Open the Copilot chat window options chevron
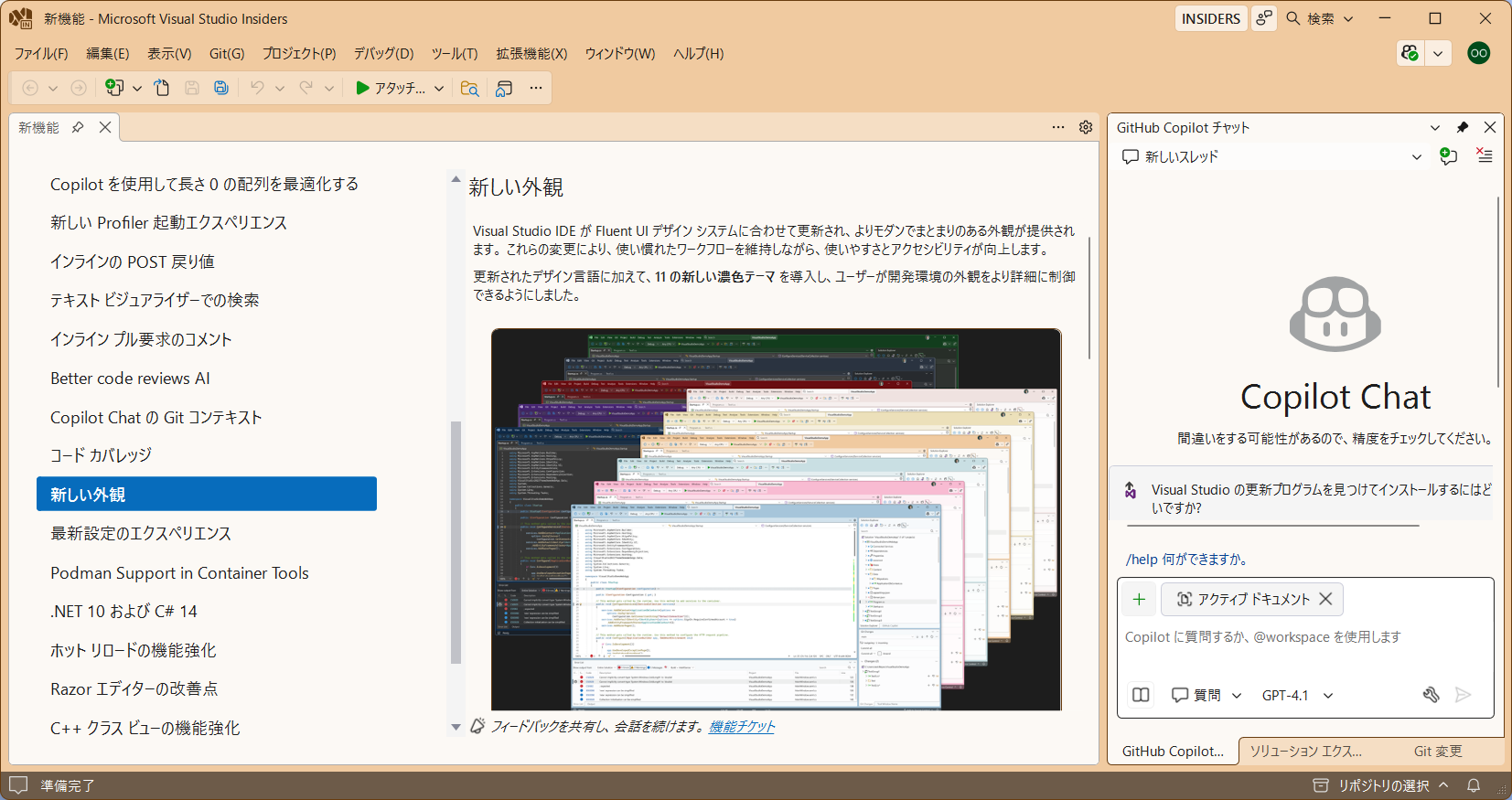This screenshot has height=800, width=1512. pos(1435,127)
